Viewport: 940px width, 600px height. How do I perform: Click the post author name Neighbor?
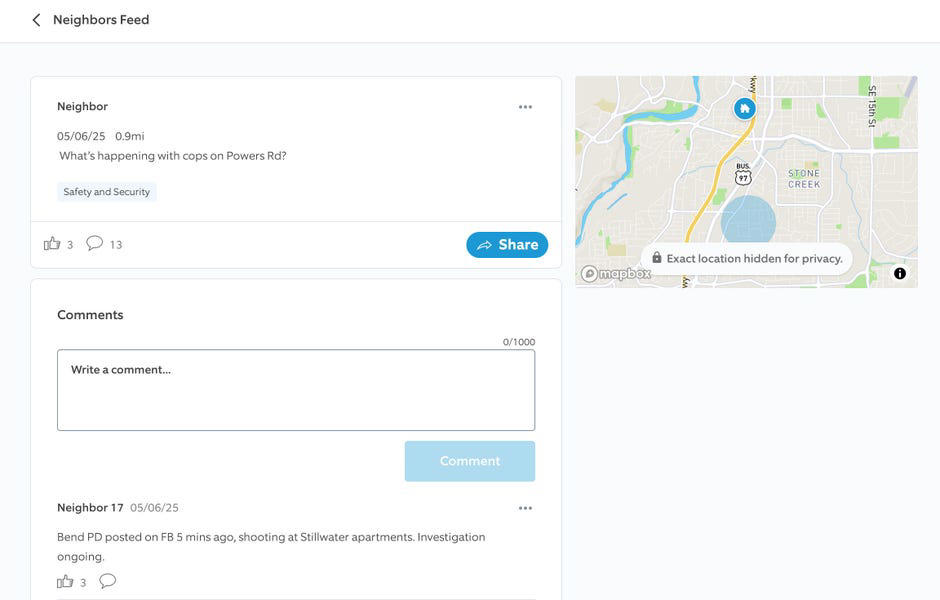coord(82,106)
